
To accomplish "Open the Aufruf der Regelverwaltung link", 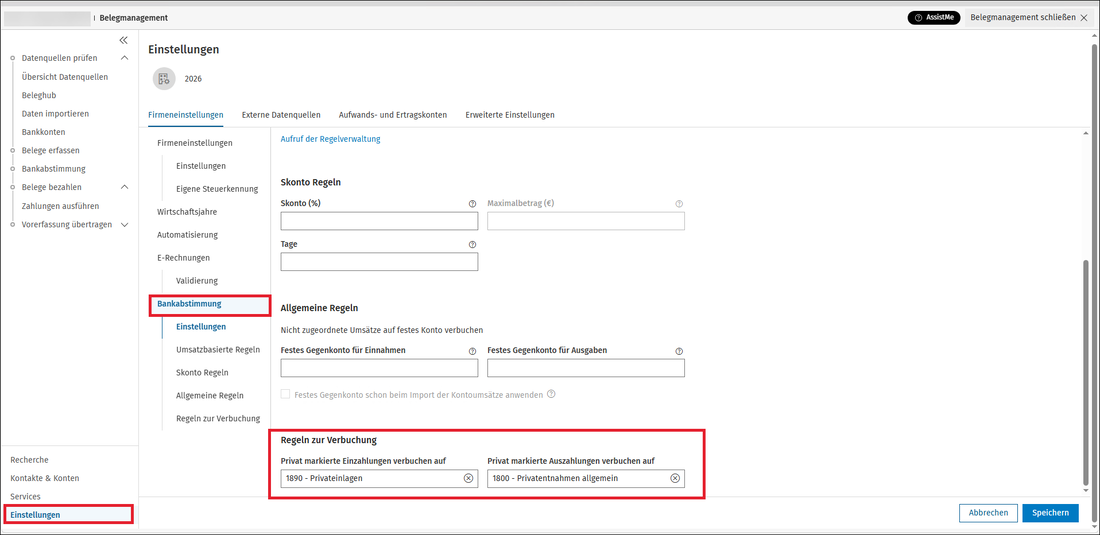I will [x=330, y=139].
